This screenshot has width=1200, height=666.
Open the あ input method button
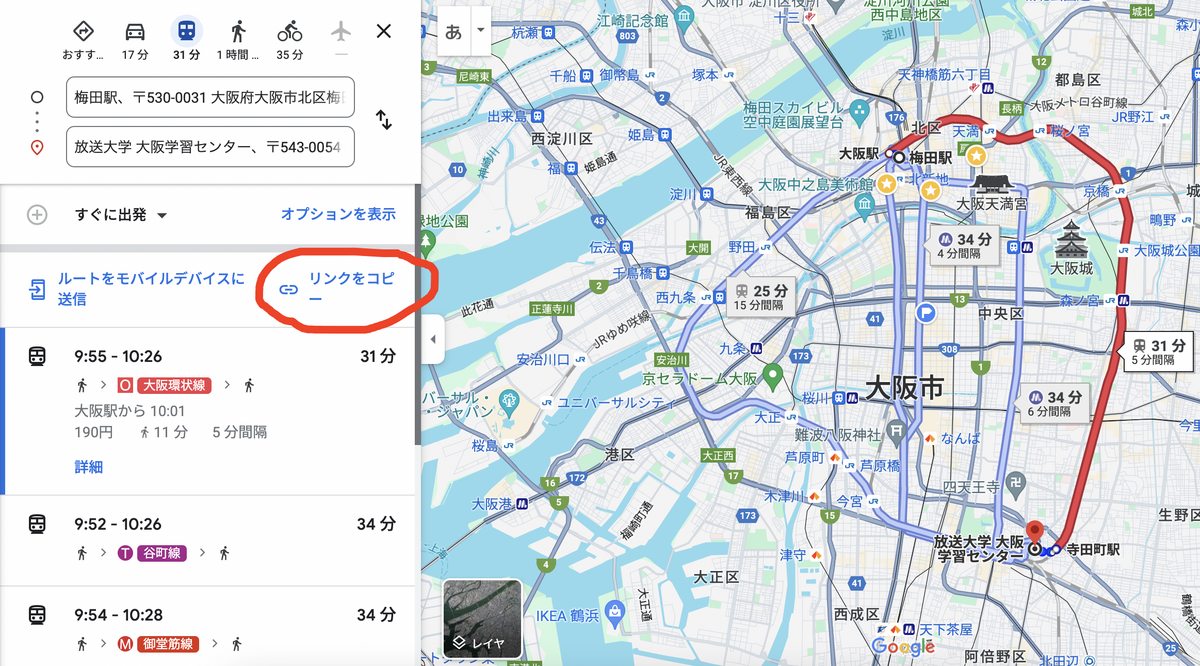(453, 31)
